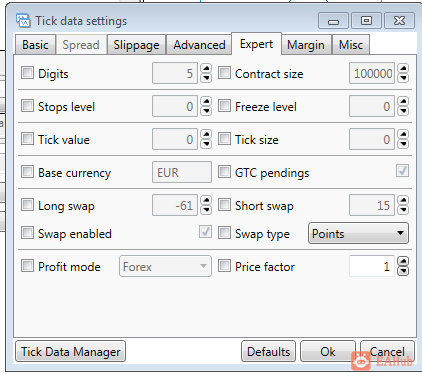Enable the Base currency override checkbox
The height and width of the screenshot is (376, 422).
(27, 172)
